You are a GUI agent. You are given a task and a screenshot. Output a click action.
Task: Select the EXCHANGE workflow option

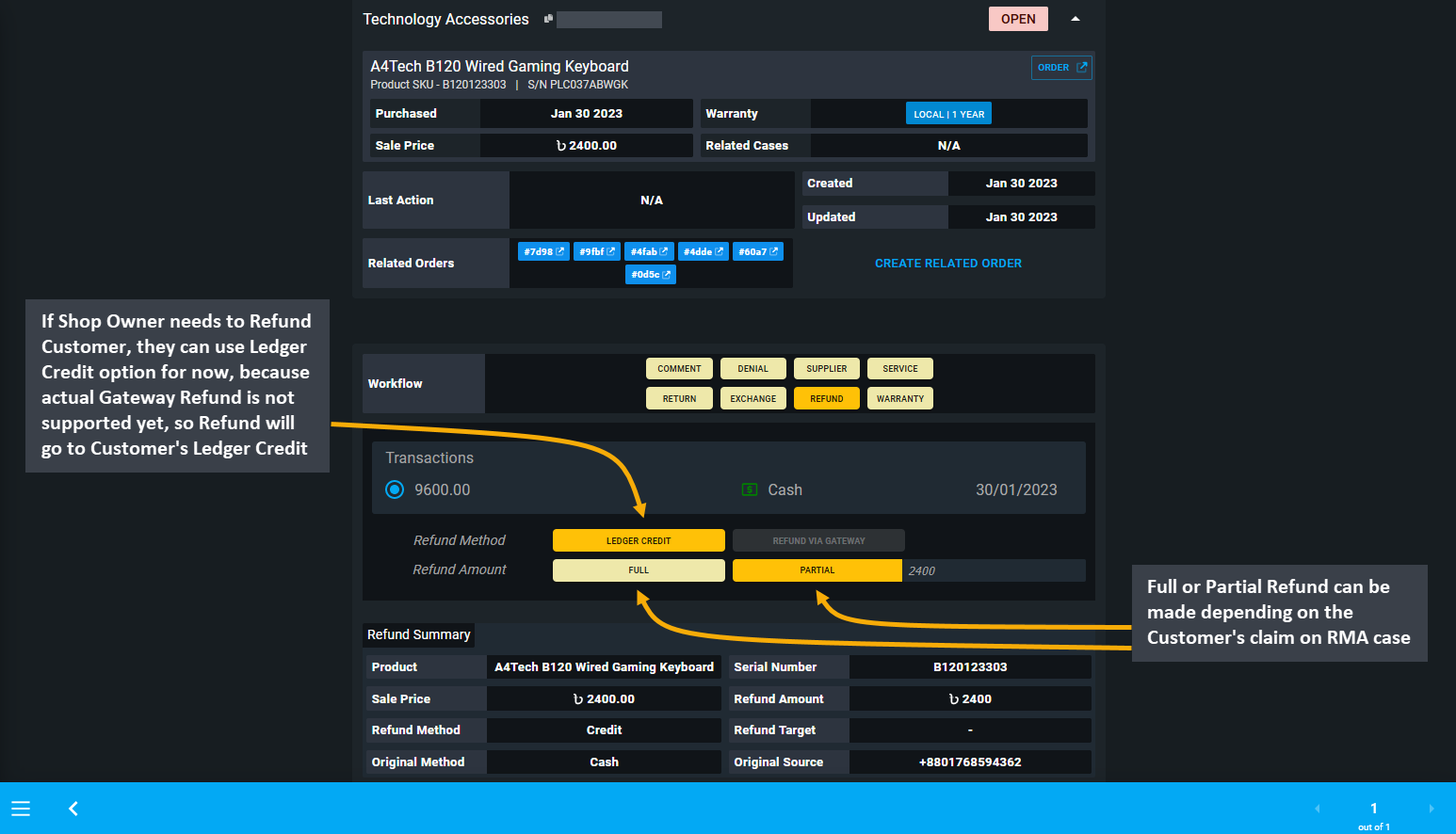click(x=752, y=399)
